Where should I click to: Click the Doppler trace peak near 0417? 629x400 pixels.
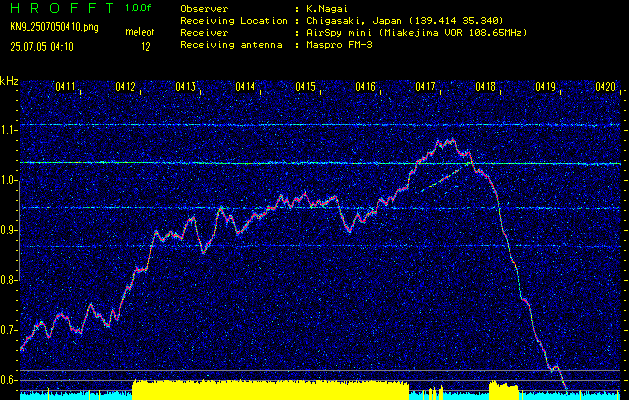pyautogui.click(x=445, y=142)
